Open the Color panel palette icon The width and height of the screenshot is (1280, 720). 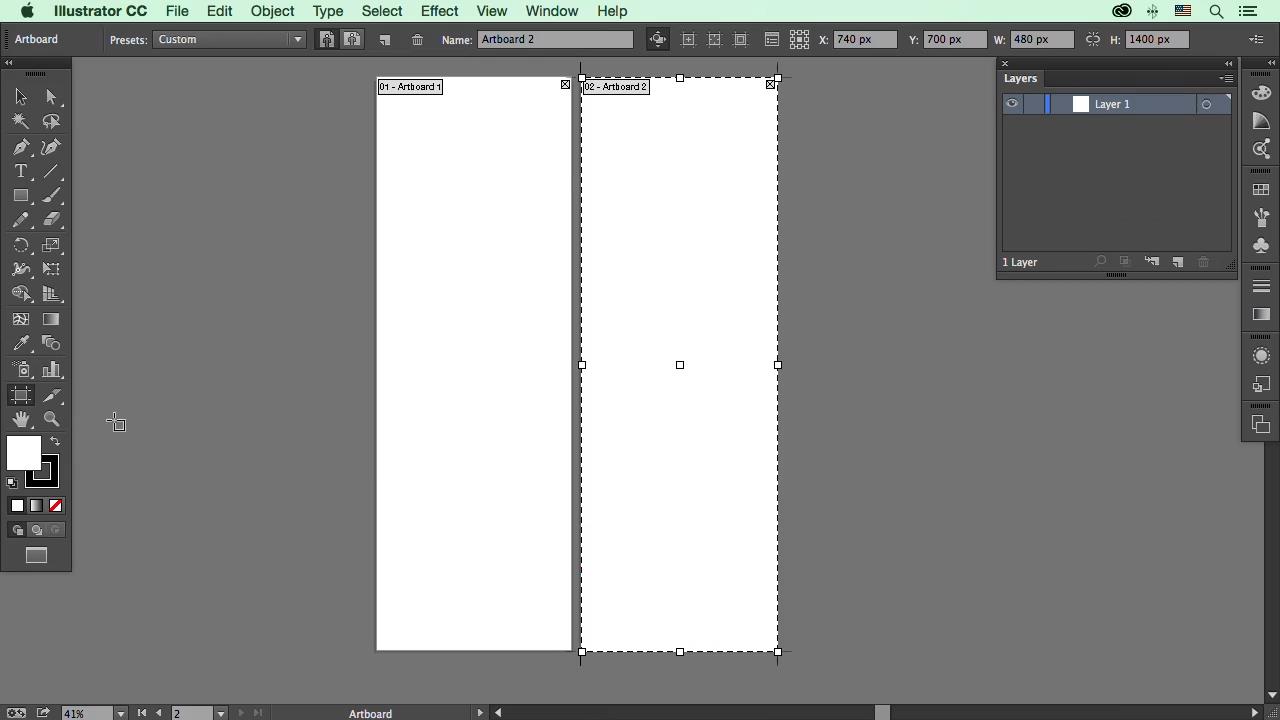coord(1261,93)
